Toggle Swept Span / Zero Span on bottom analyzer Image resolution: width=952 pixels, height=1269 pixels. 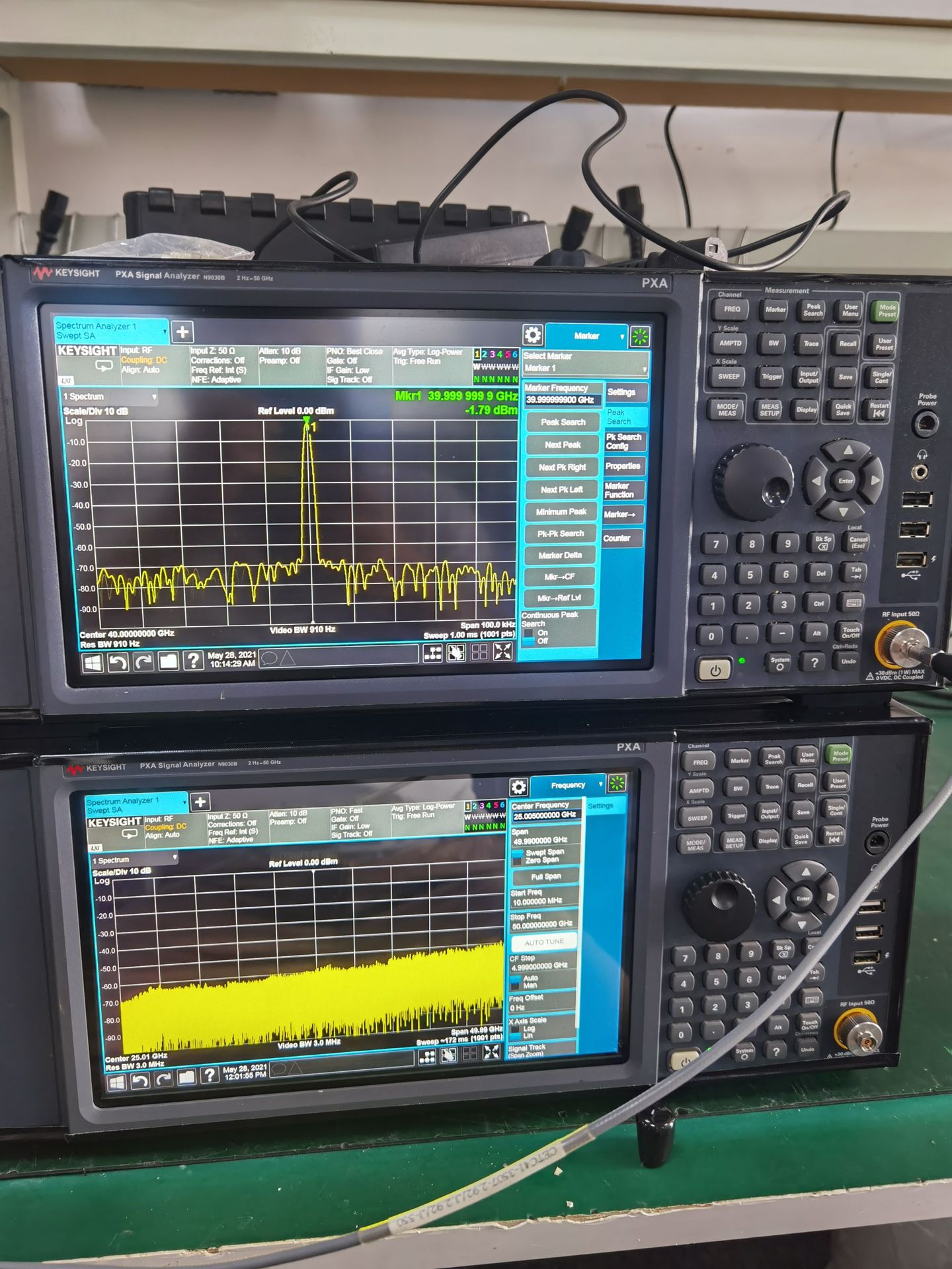[546, 856]
